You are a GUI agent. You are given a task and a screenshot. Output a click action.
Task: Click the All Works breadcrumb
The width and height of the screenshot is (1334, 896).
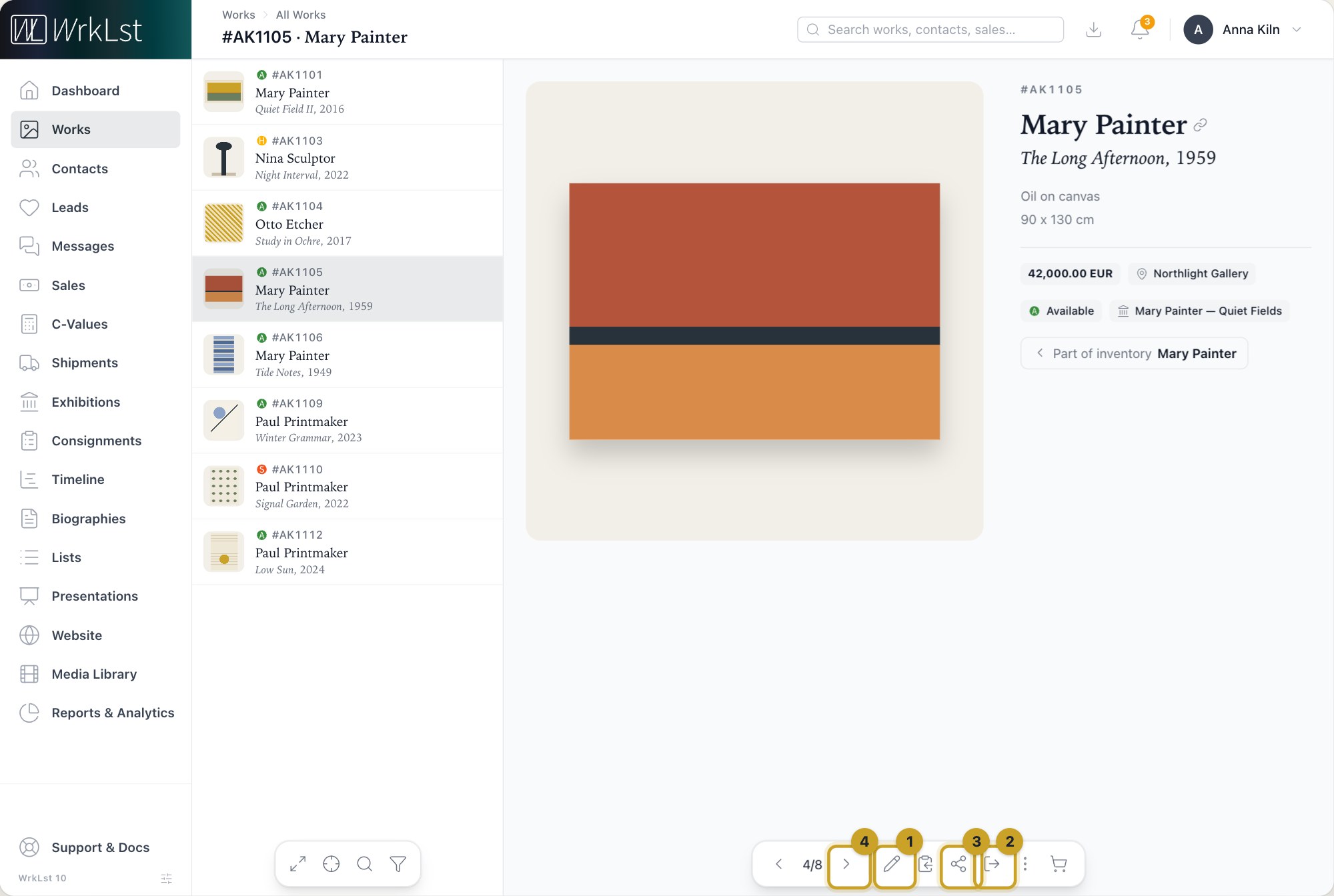pyautogui.click(x=301, y=15)
